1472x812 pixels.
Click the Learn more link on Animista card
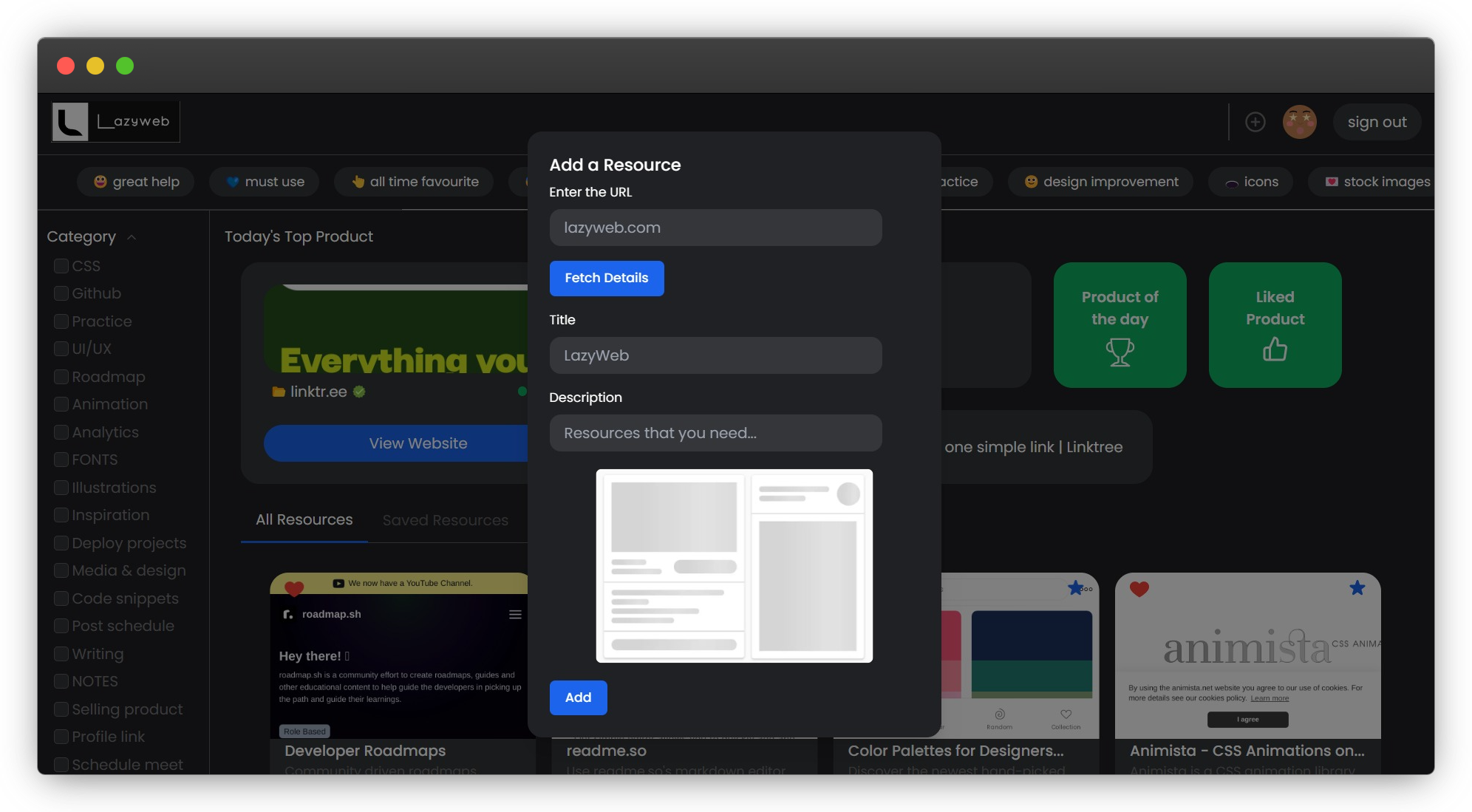point(1269,698)
